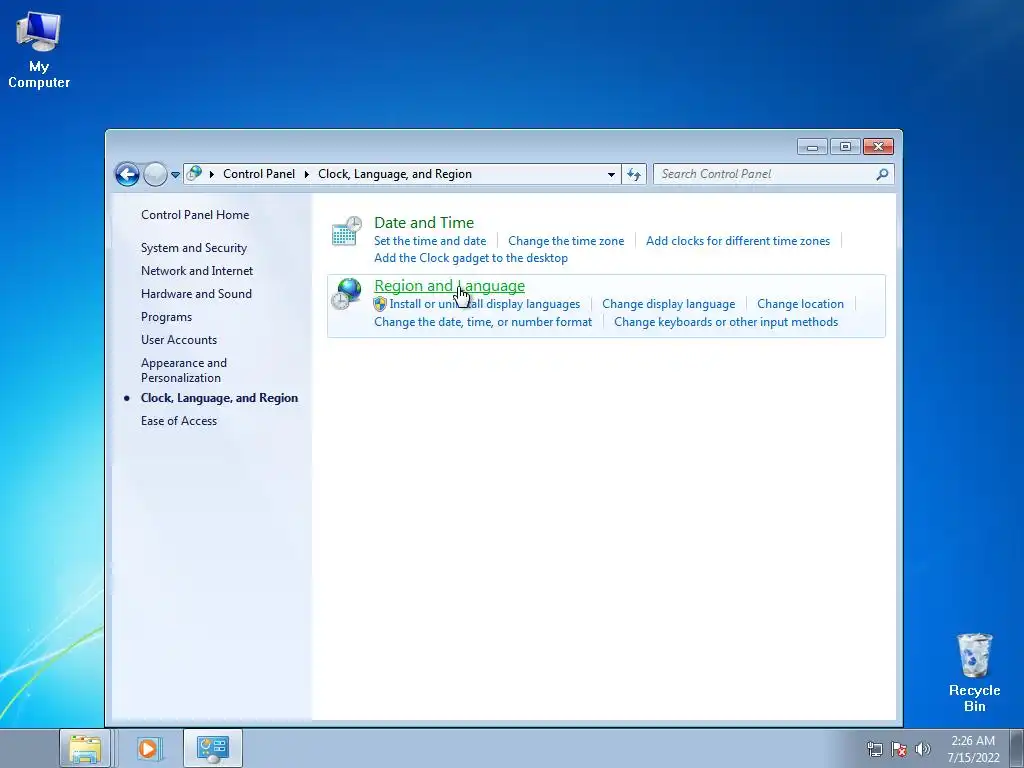Select Clock, Language, and Region in sidebar
The image size is (1024, 768).
click(x=219, y=398)
